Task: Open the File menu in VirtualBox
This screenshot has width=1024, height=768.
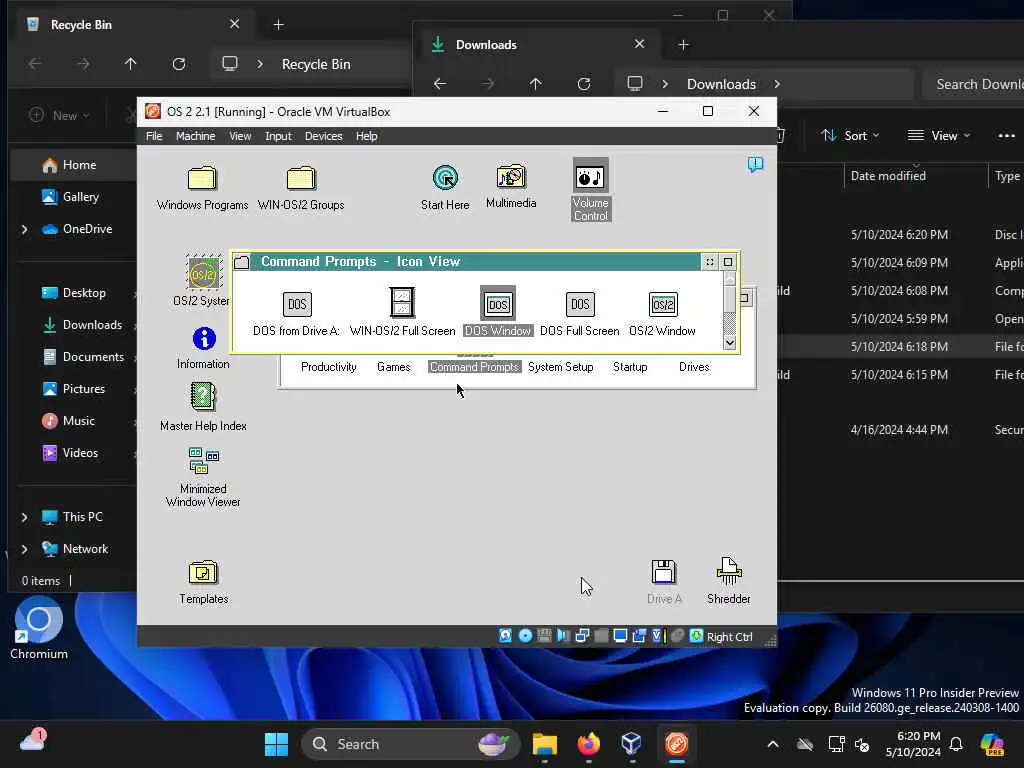Action: click(154, 136)
